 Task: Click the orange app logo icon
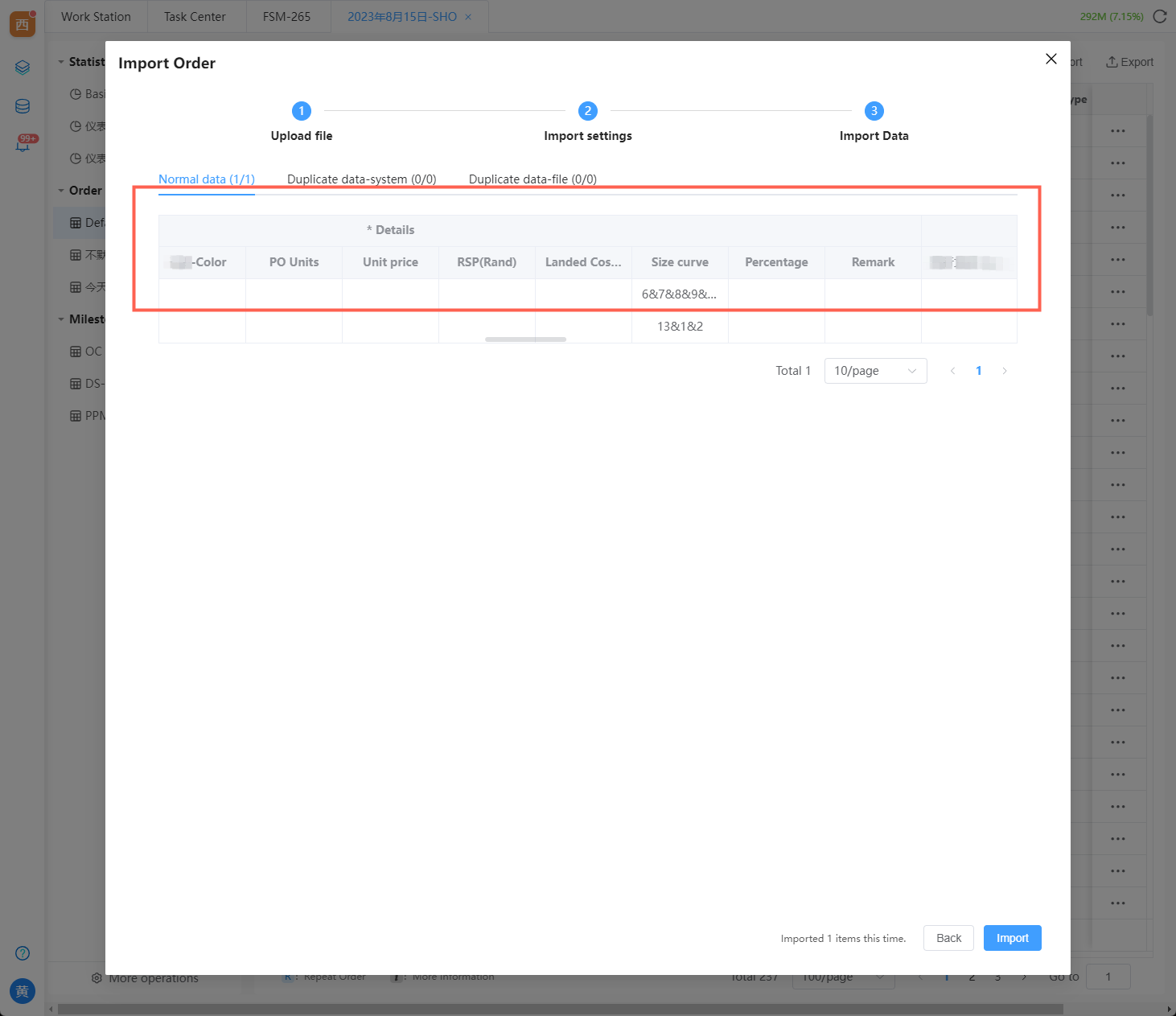coord(23,24)
